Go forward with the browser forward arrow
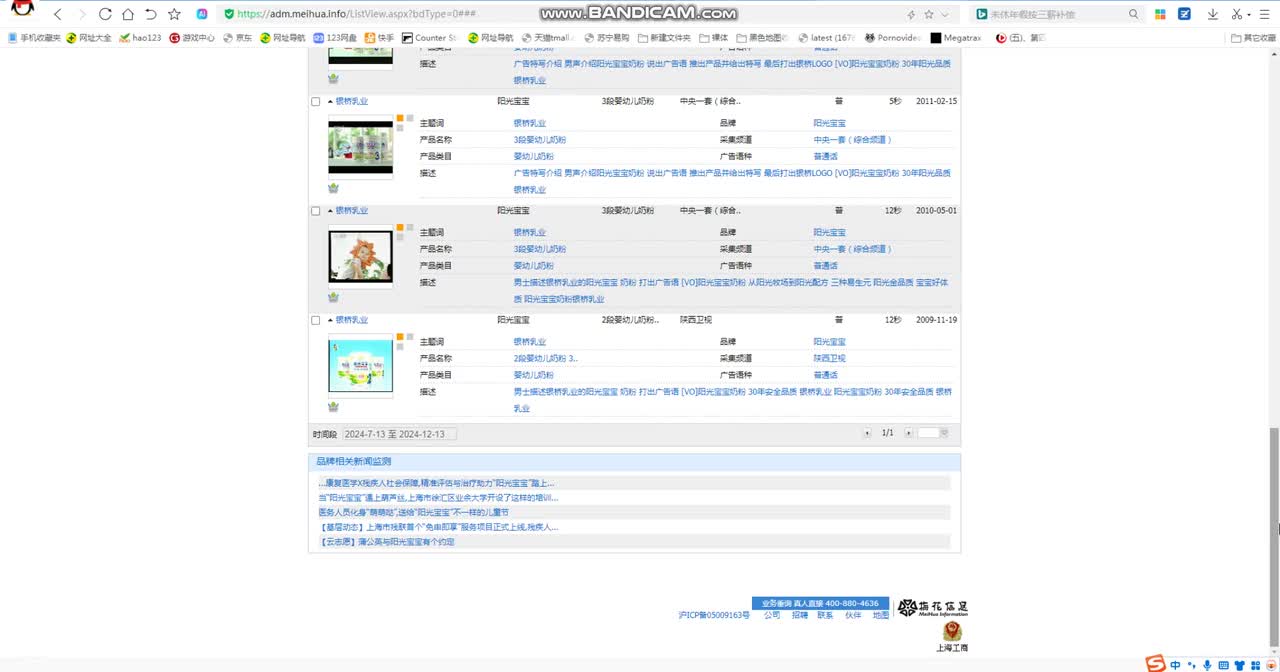Image resolution: width=1280 pixels, height=672 pixels. (82, 14)
